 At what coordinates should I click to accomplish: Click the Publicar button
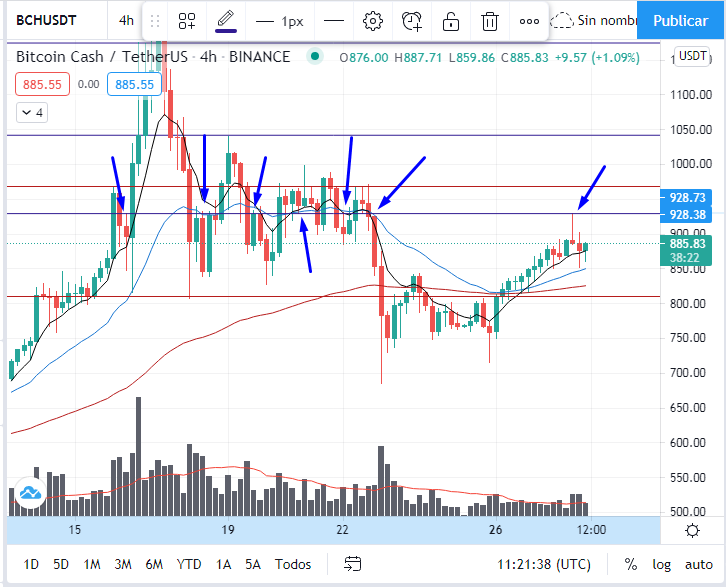[x=681, y=21]
